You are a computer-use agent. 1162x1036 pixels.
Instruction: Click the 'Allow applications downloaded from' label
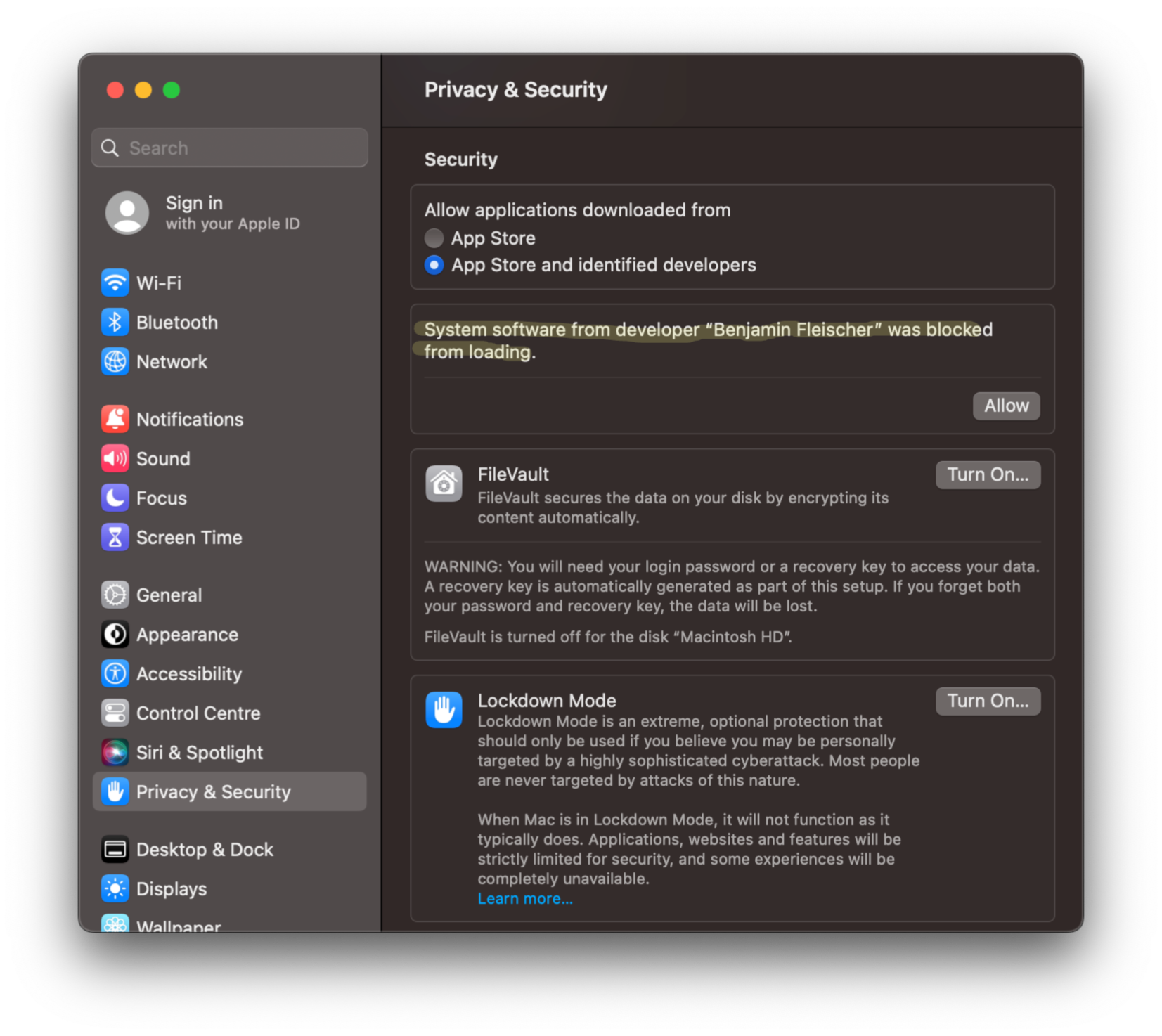tap(577, 210)
